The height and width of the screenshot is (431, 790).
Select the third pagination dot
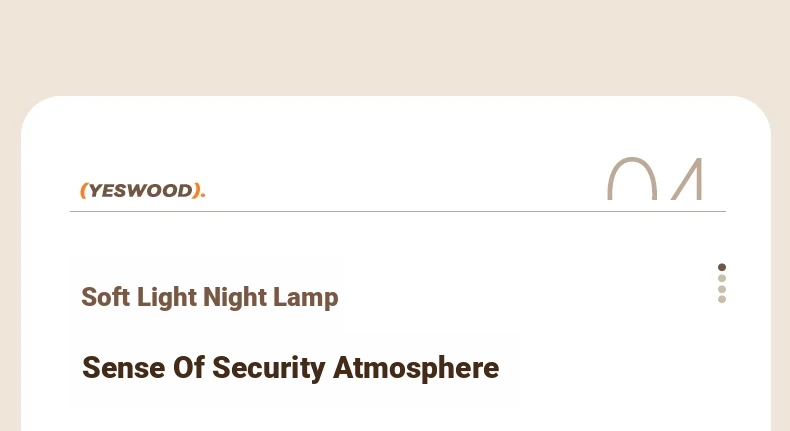pos(722,289)
